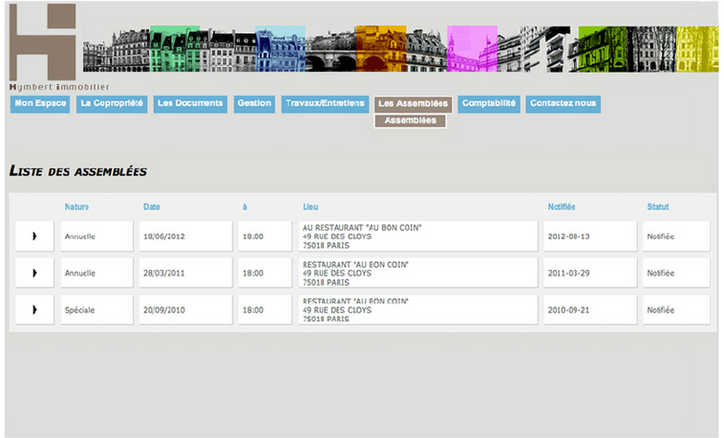Open the Mon Espace menu
Image resolution: width=724 pixels, height=438 pixels.
coord(40,103)
